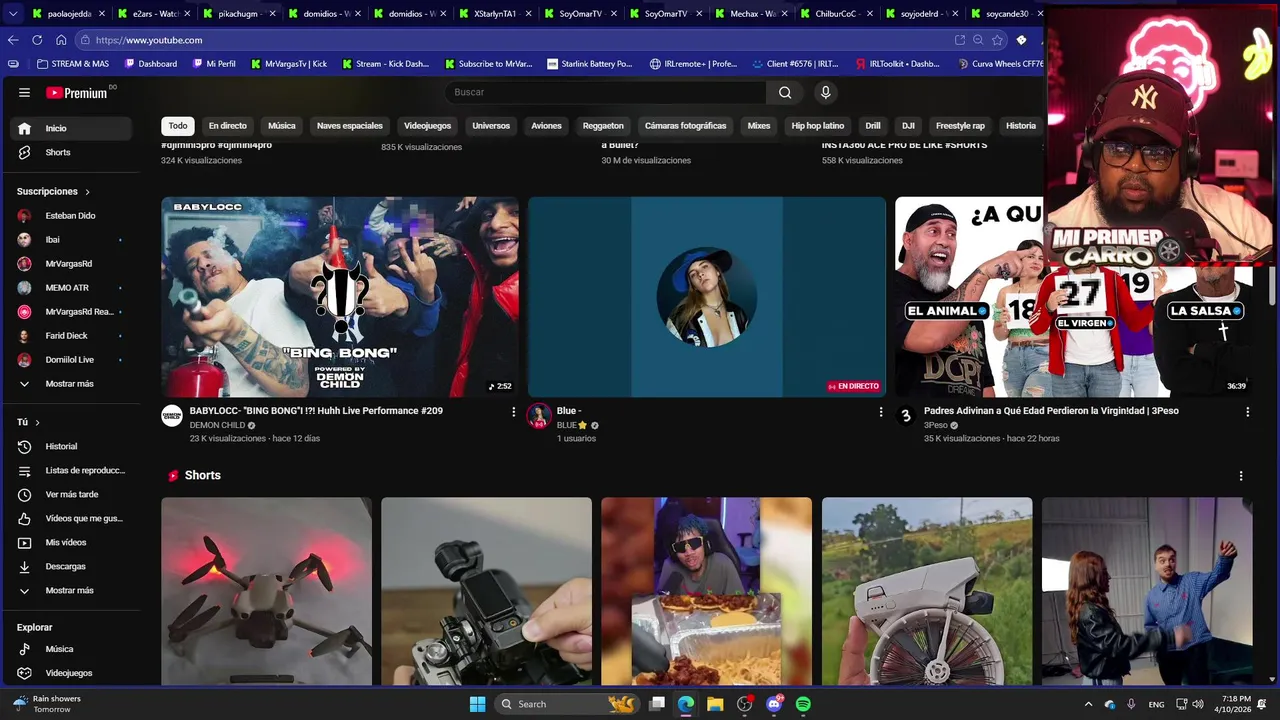Open the taskbar clock showing 7:18 PM
The image size is (1280, 720).
click(1236, 704)
